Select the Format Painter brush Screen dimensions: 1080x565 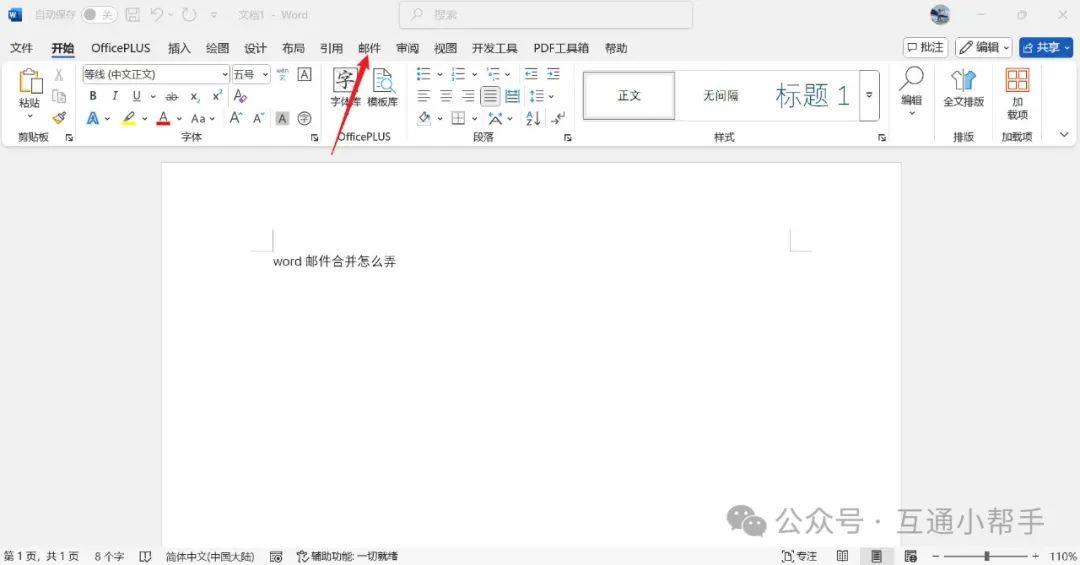point(59,118)
